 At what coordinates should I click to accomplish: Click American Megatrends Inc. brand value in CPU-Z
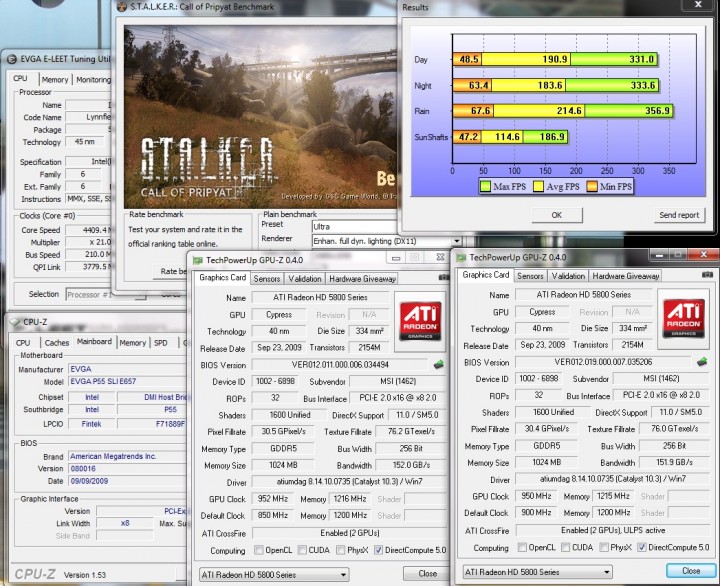(x=113, y=456)
